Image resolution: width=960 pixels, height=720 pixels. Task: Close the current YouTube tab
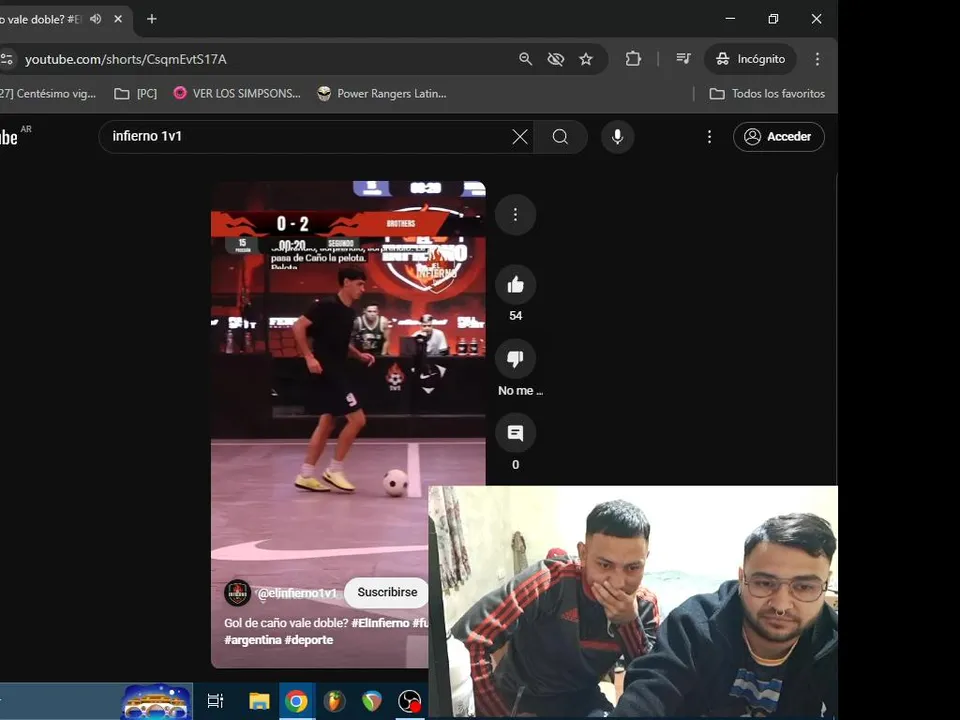pyautogui.click(x=118, y=19)
